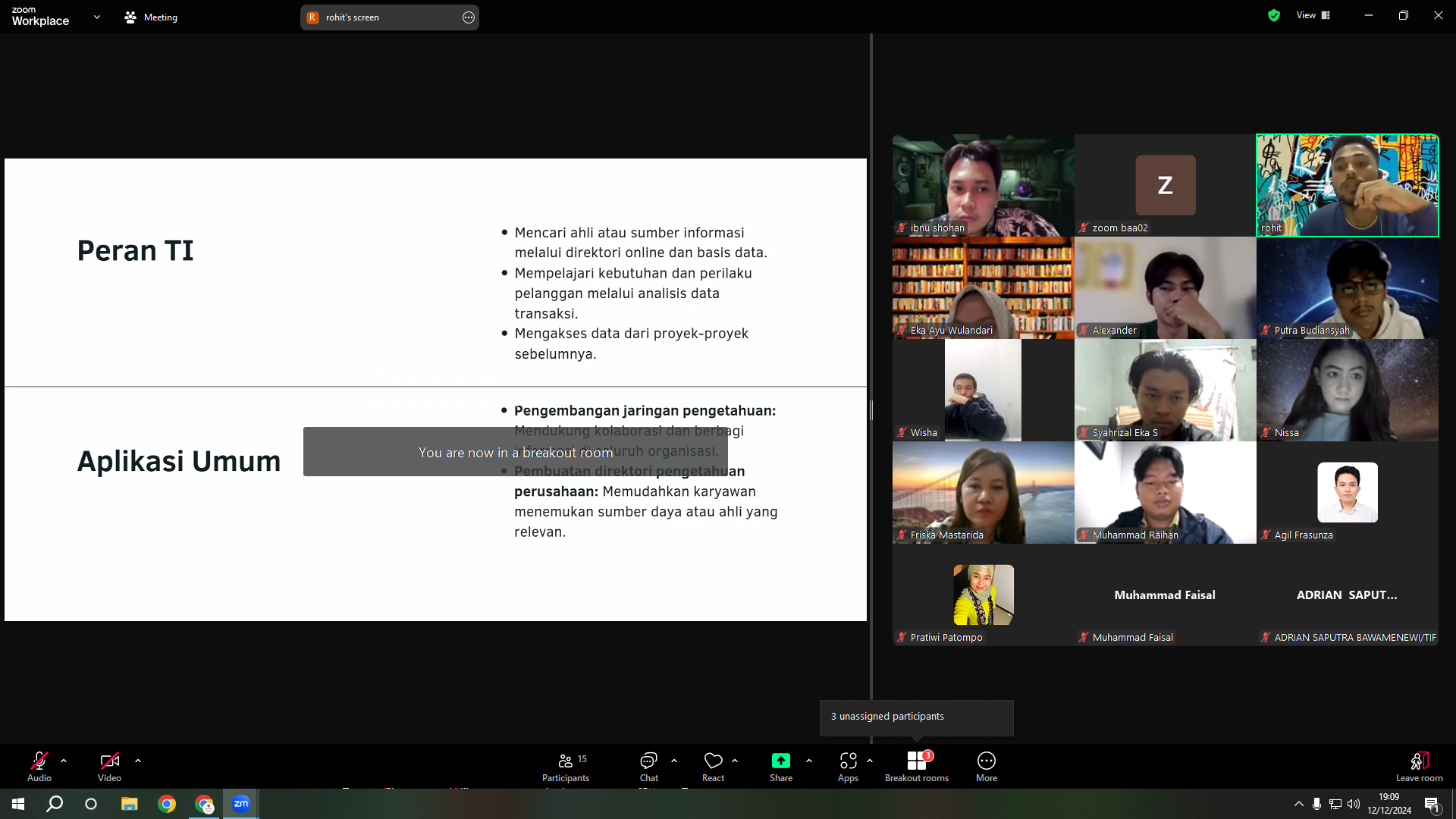Click Putra Budiansyah's video tile
1456x819 pixels.
click(x=1348, y=288)
